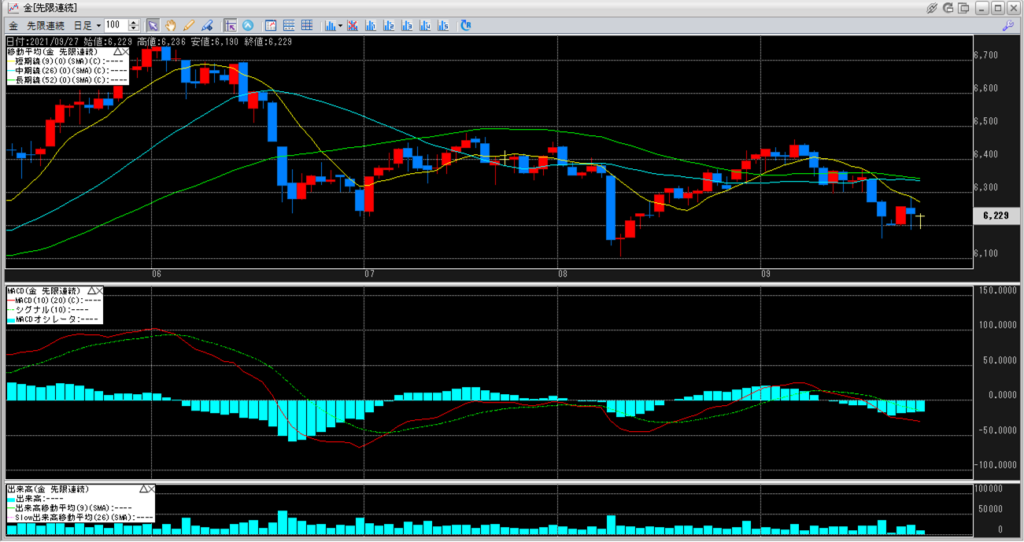Close the 移動平均 legend box
1024x542 pixels.
(125, 52)
